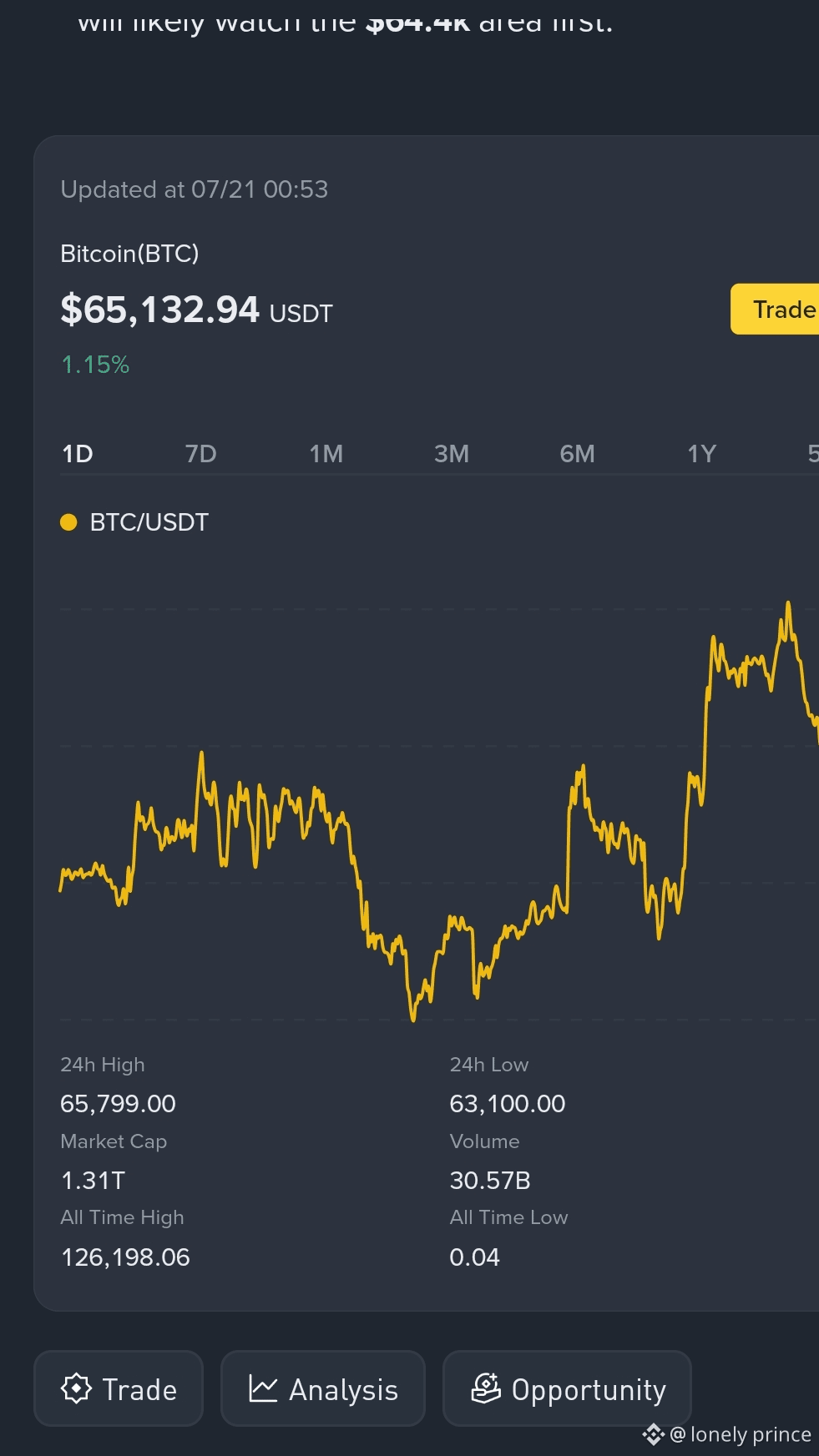Image resolution: width=819 pixels, height=1456 pixels.
Task: Switch to the 7D timeframe tab
Action: [x=201, y=454]
